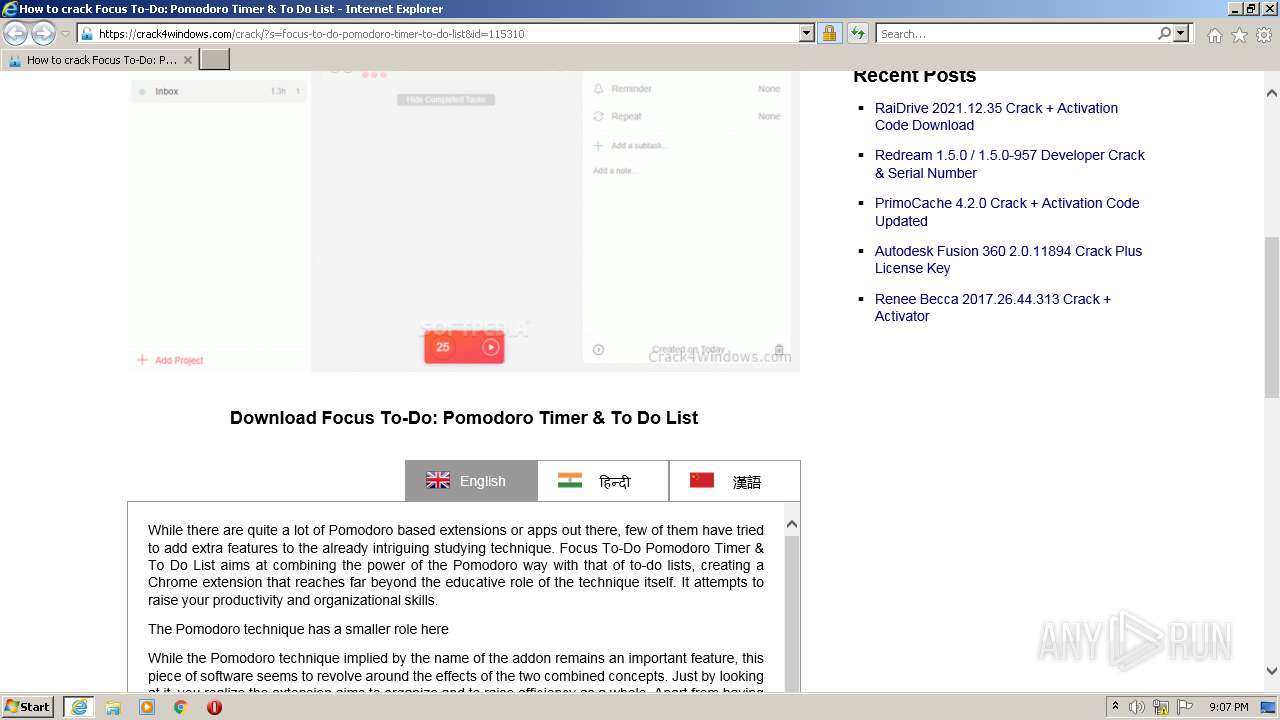
Task: Select the Chinese language tab
Action: pyautogui.click(x=735, y=481)
